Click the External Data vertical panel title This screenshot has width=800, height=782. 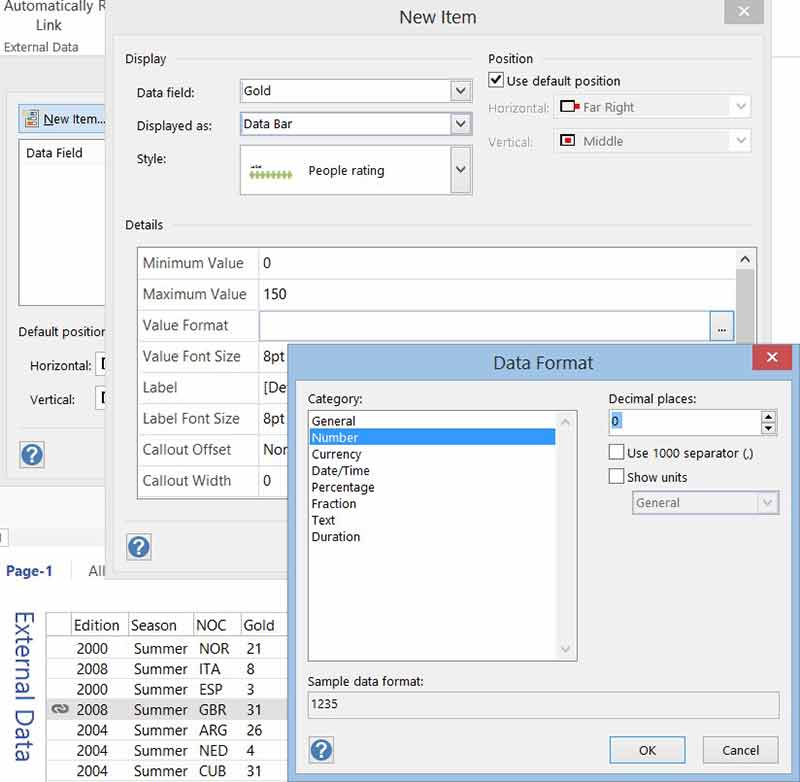pos(24,686)
